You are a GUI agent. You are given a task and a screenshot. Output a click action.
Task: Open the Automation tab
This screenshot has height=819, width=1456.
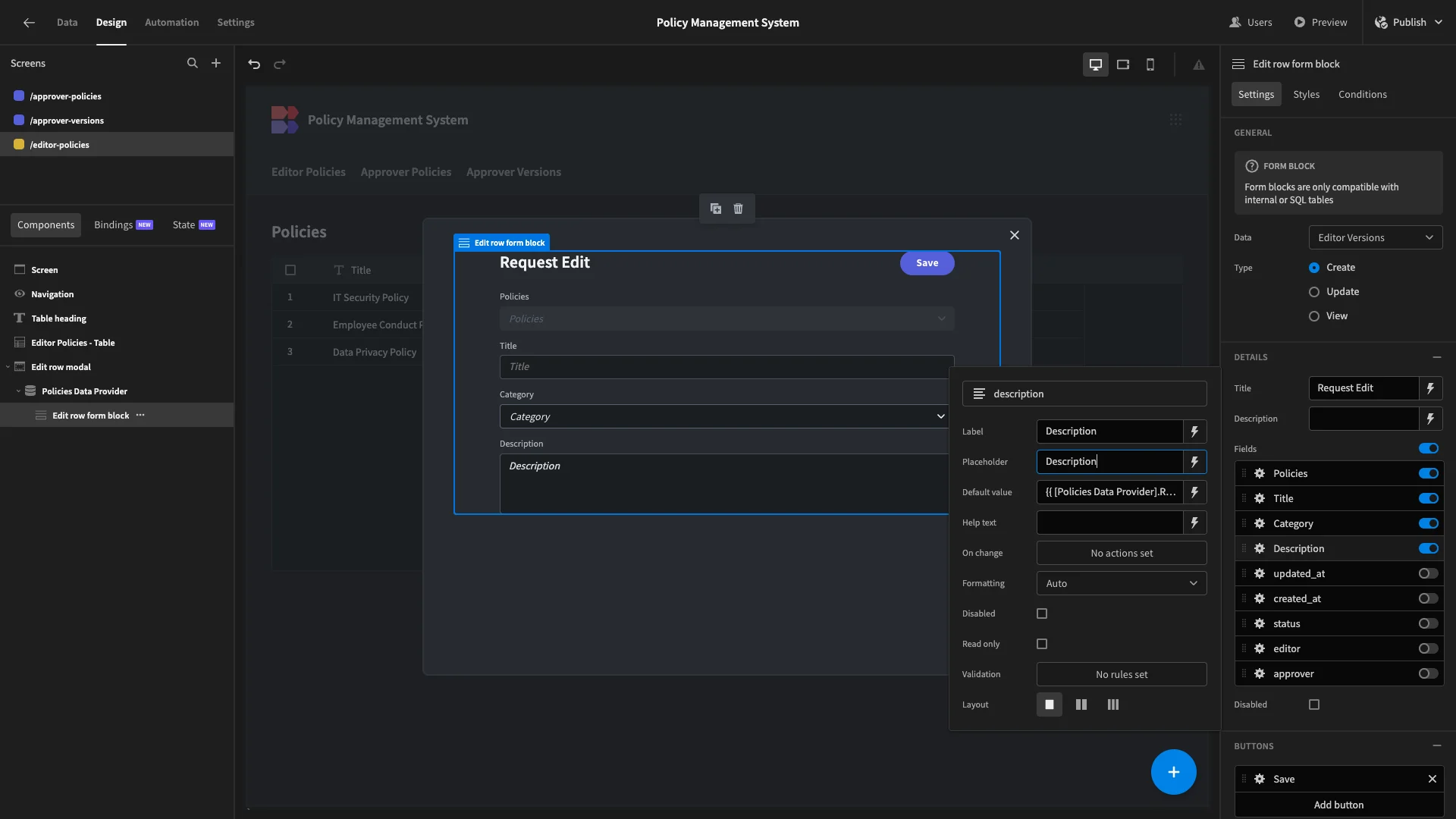[171, 23]
